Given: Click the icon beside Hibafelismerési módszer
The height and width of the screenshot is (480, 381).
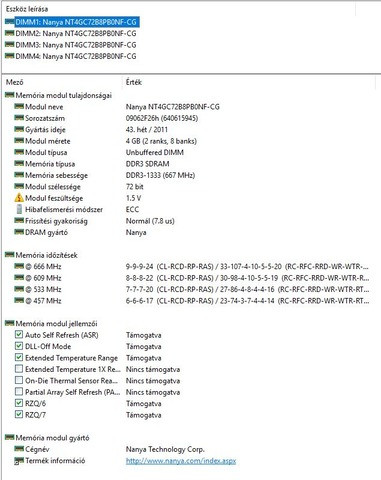Looking at the screenshot, I should click(19, 209).
